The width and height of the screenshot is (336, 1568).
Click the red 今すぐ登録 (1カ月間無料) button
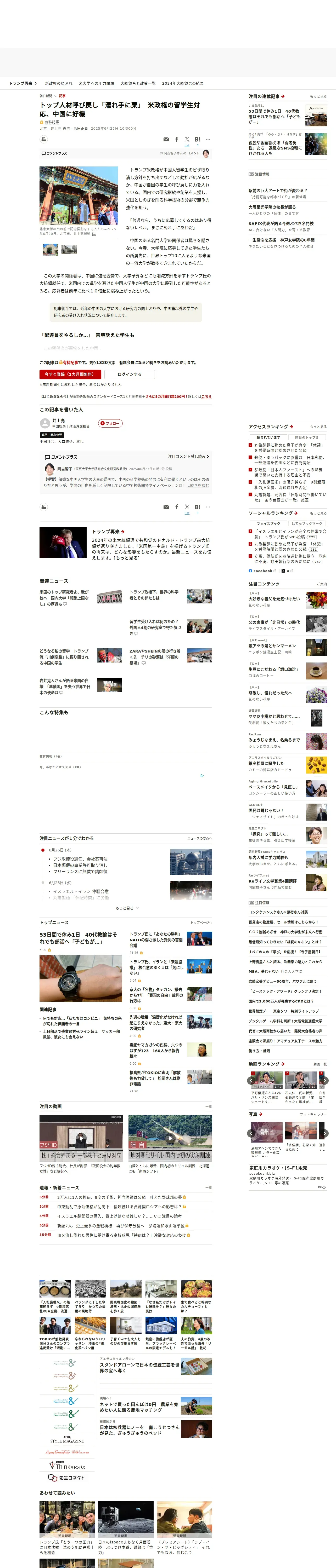[x=70, y=374]
